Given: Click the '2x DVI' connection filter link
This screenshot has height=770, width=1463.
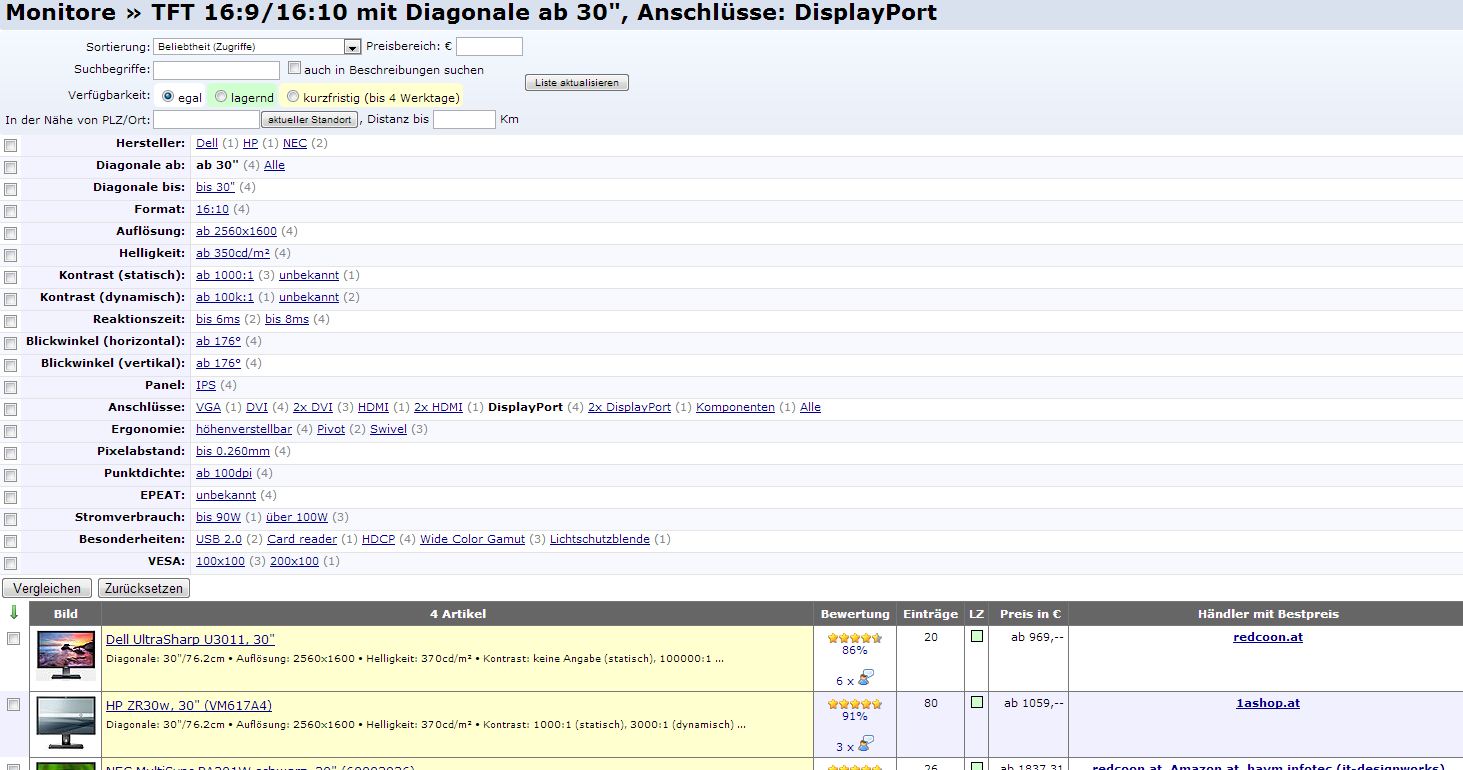Looking at the screenshot, I should (313, 407).
